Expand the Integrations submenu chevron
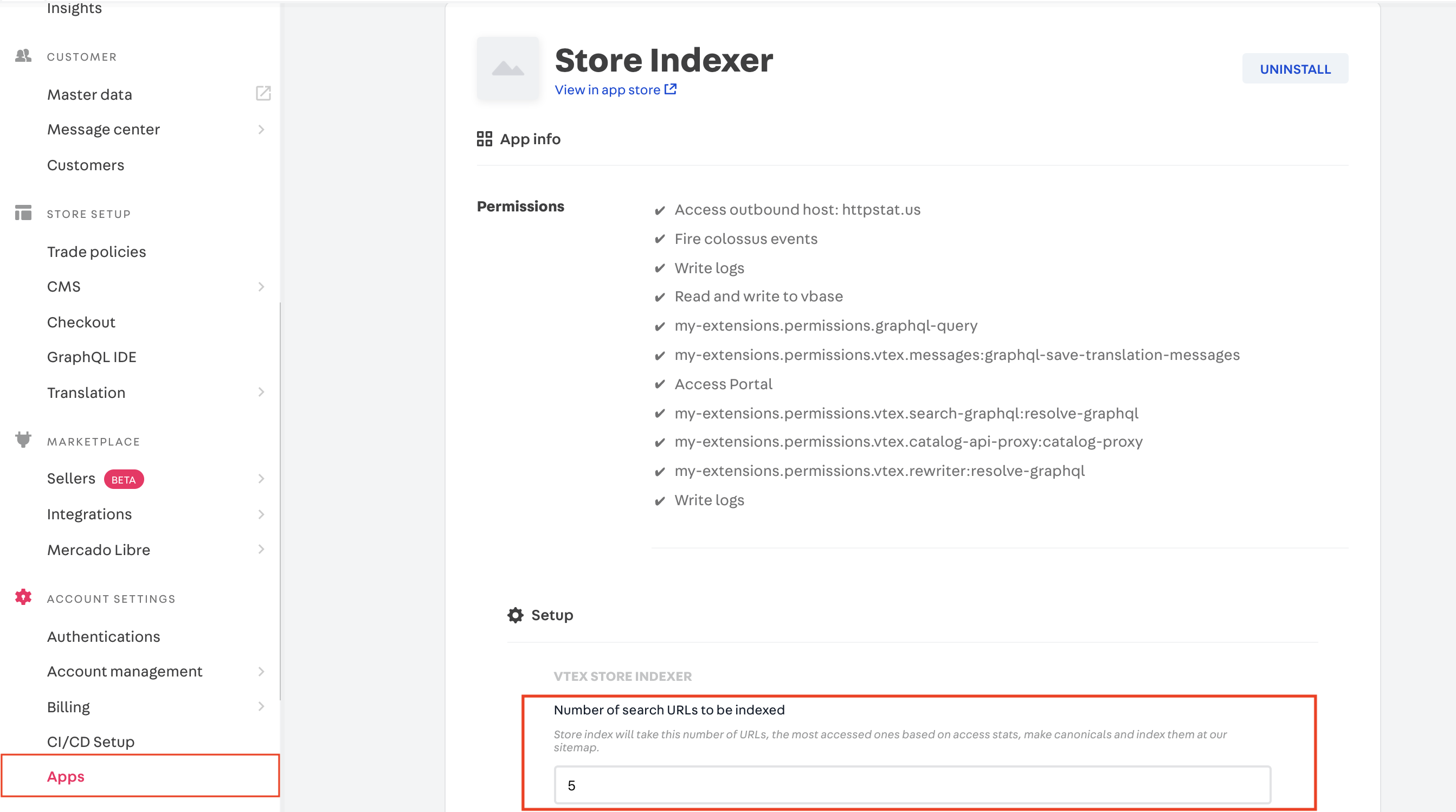Screen dimensions: 1456x812 (261, 515)
